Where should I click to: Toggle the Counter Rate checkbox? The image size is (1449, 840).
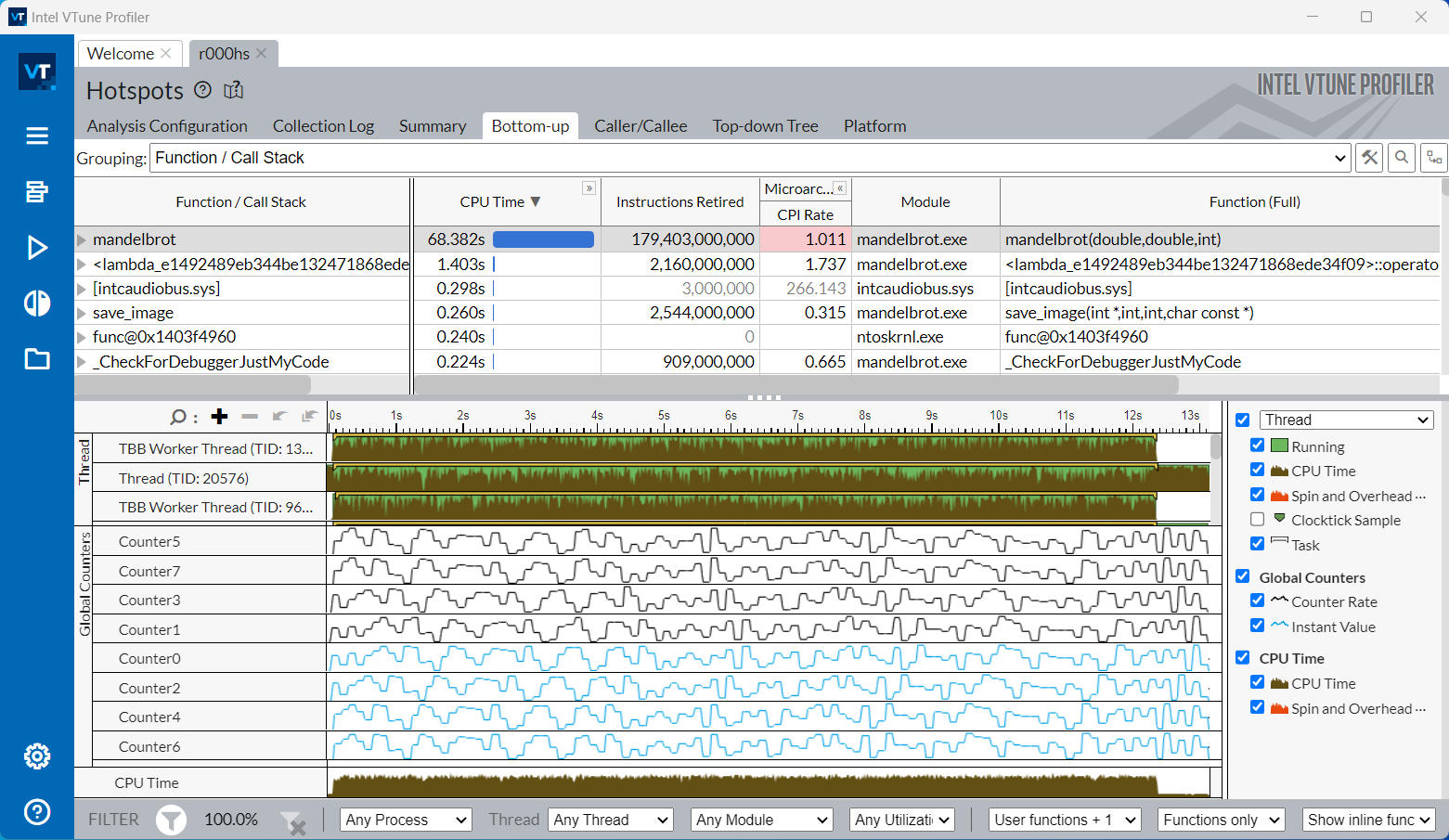pos(1258,601)
